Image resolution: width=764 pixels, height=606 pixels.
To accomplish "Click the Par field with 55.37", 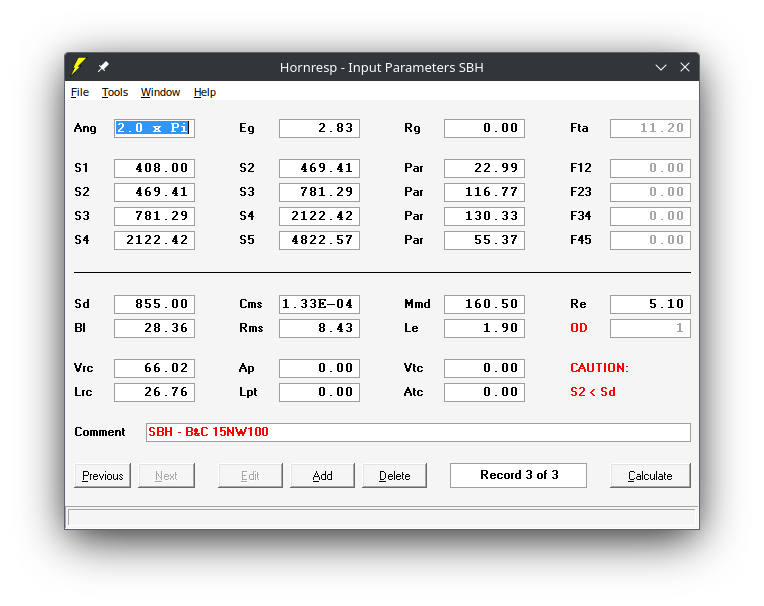I will pyautogui.click(x=484, y=240).
